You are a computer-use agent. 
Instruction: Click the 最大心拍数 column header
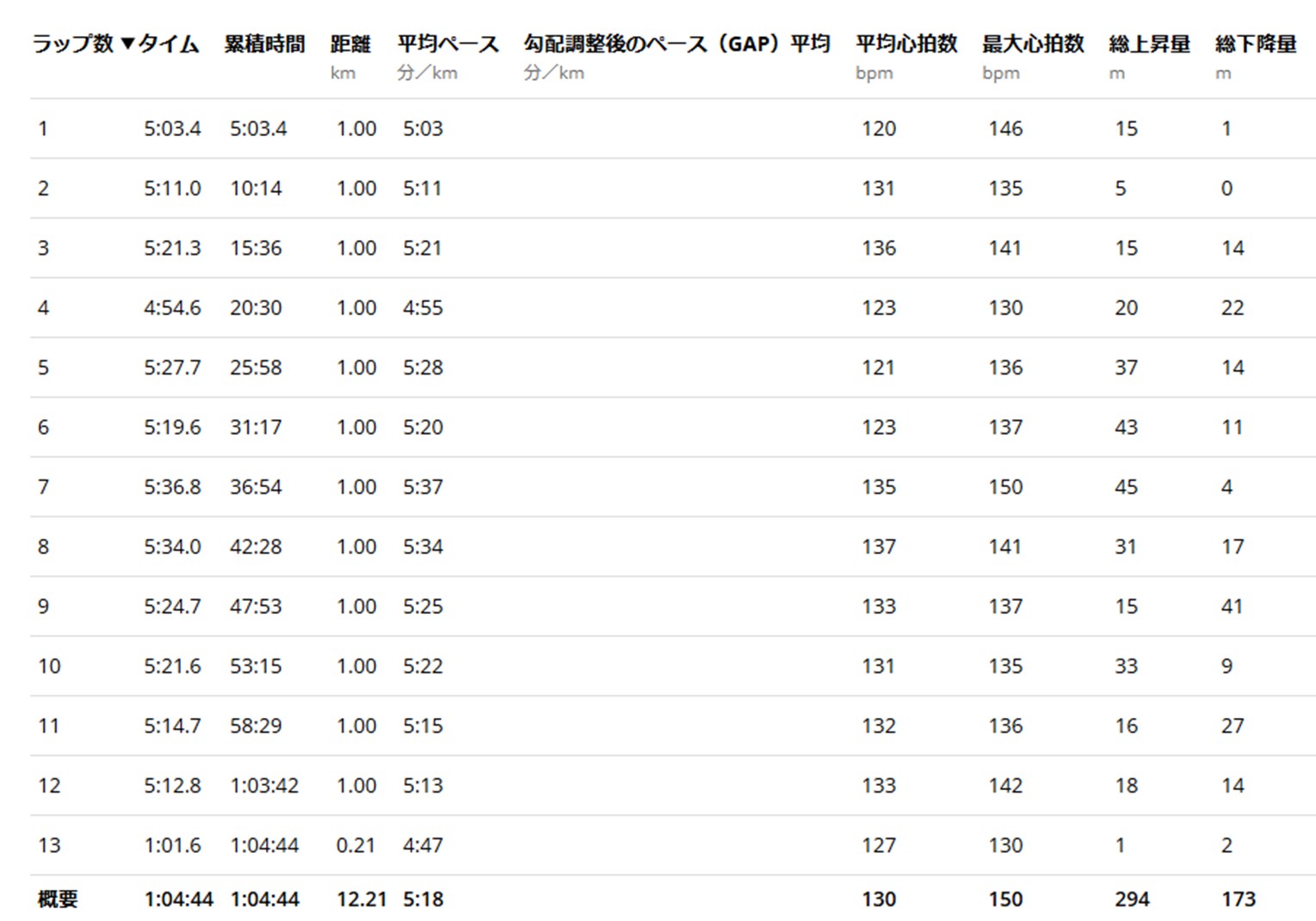pyautogui.click(x=1033, y=44)
